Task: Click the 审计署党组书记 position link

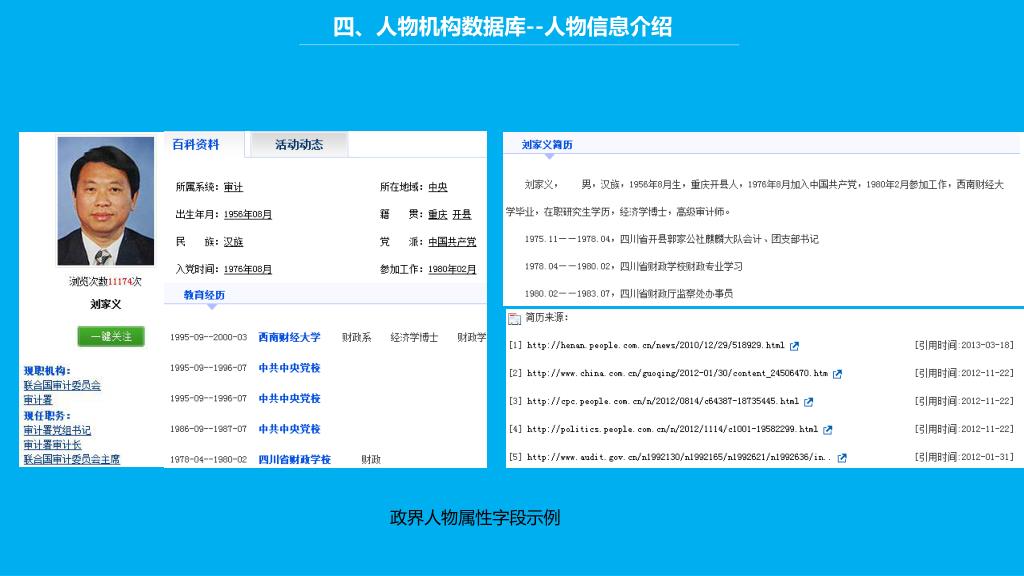Action: pos(57,431)
